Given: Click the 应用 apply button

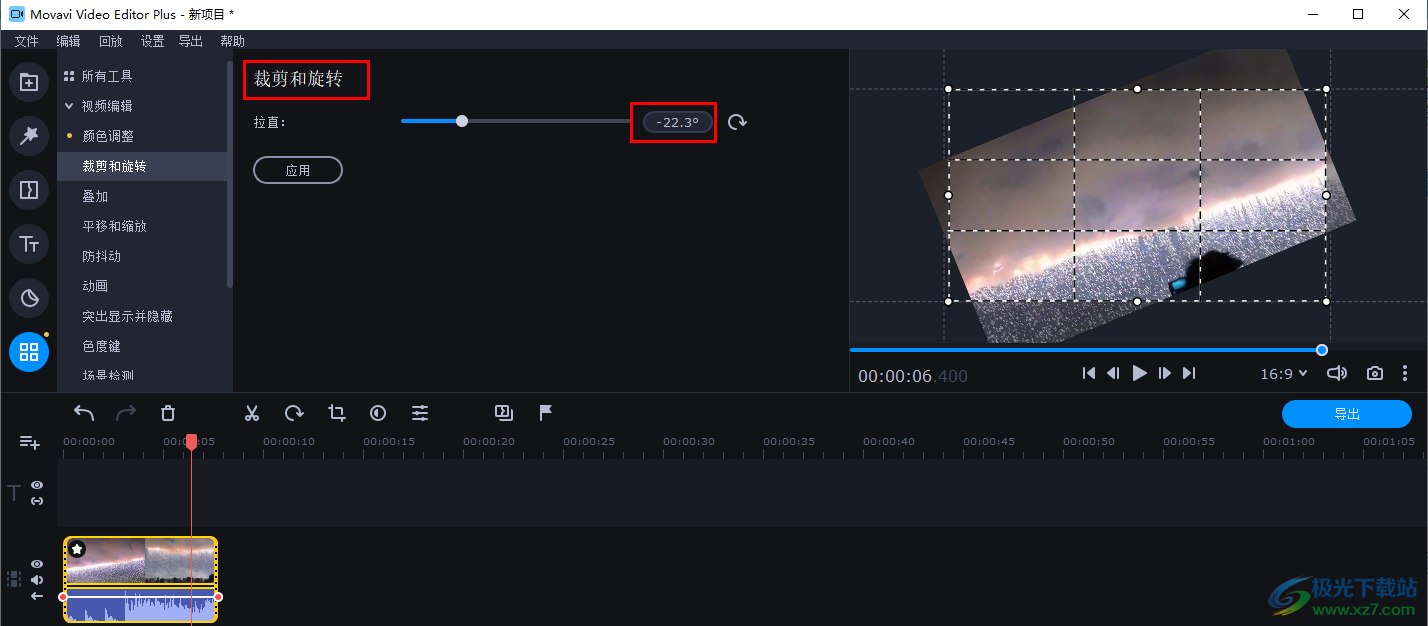Looking at the screenshot, I should pos(298,170).
